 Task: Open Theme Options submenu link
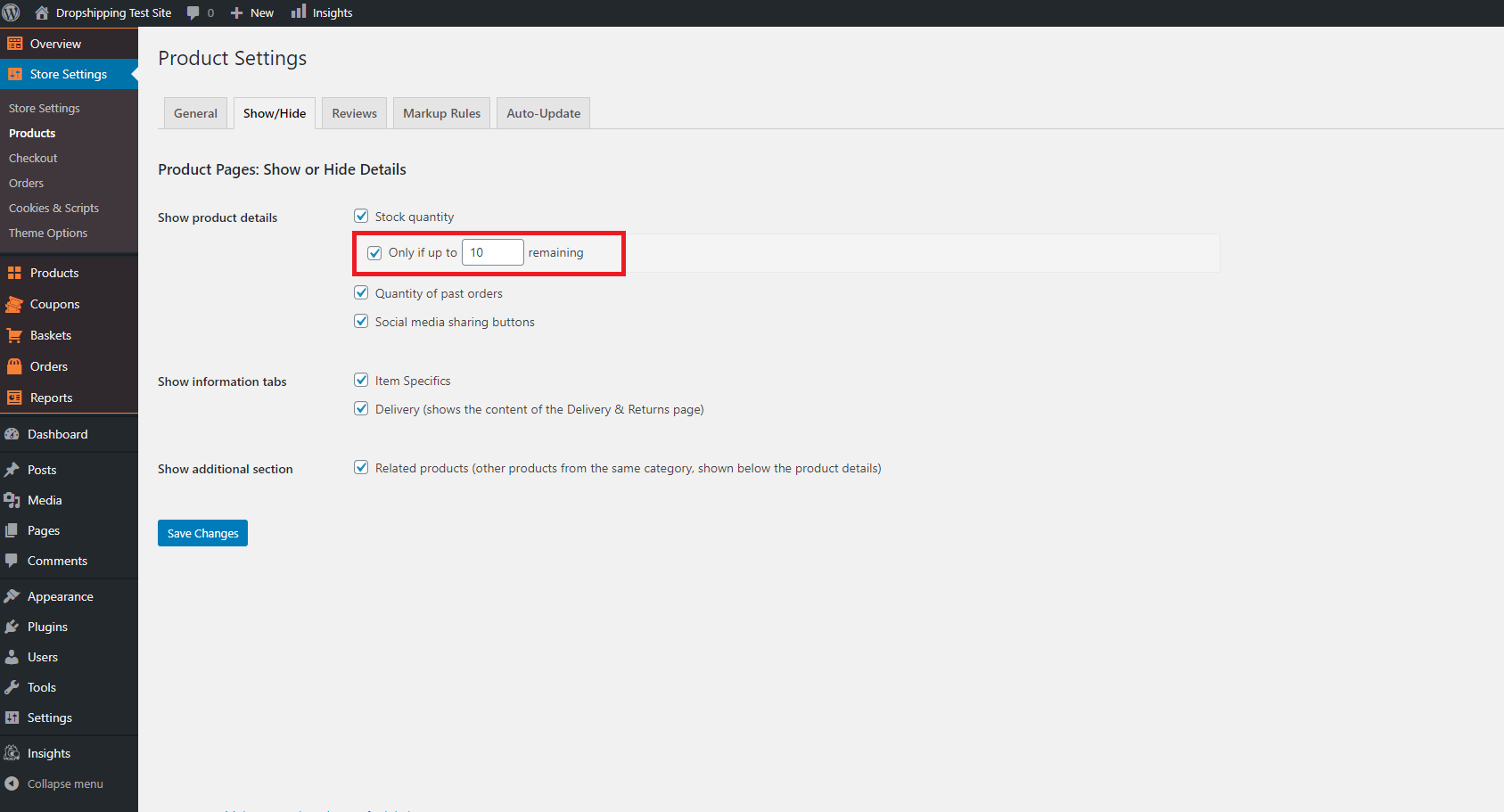[48, 233]
